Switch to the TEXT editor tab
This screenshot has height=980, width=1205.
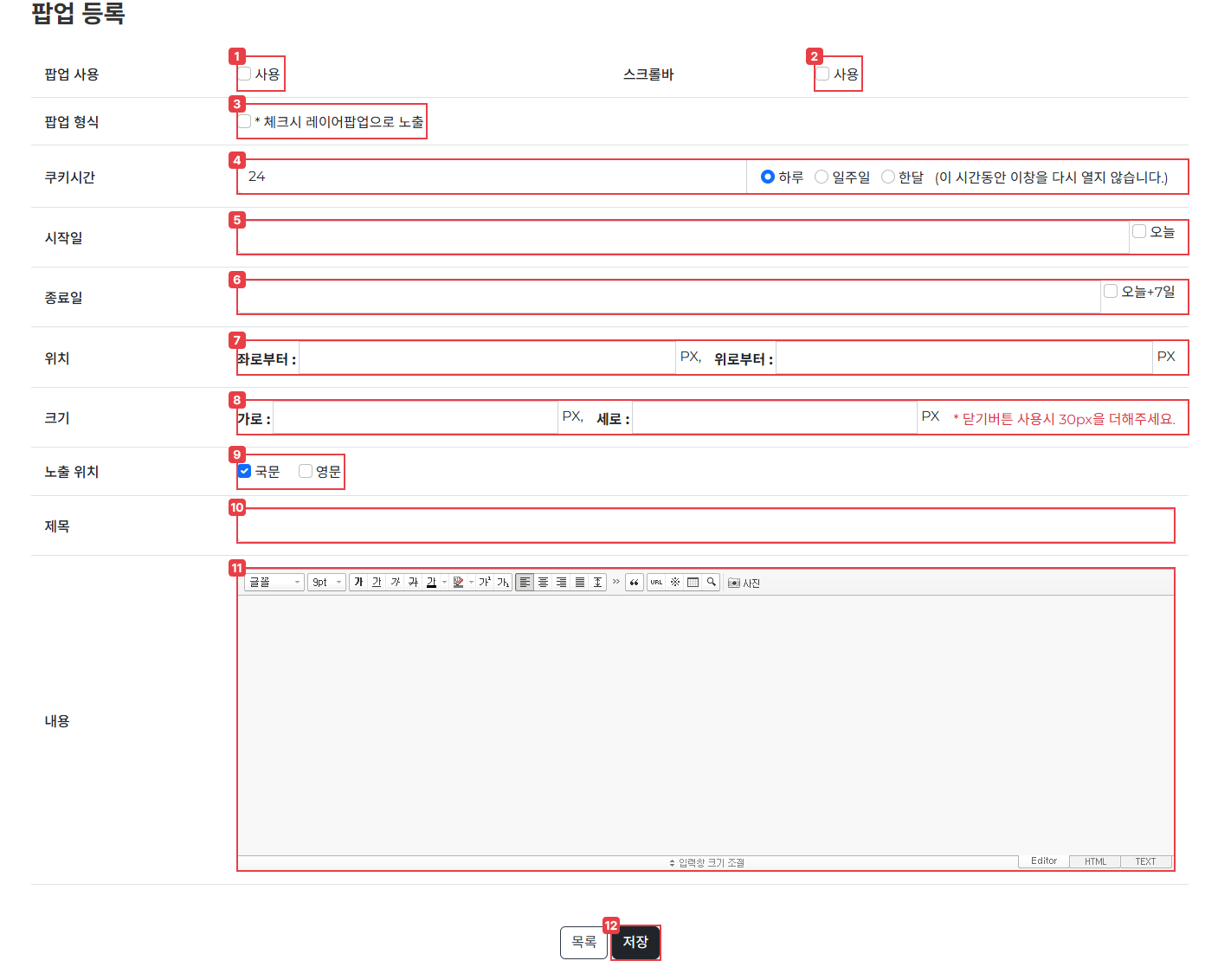pyautogui.click(x=1145, y=861)
